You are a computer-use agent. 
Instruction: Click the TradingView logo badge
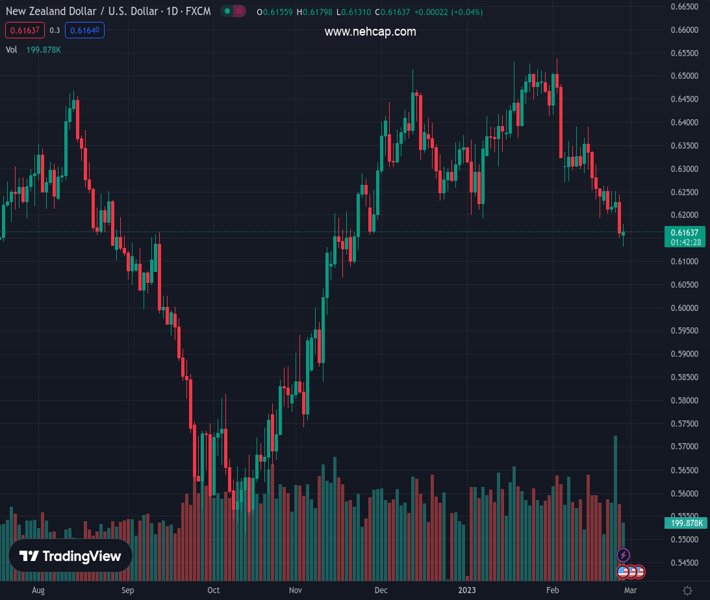70,556
